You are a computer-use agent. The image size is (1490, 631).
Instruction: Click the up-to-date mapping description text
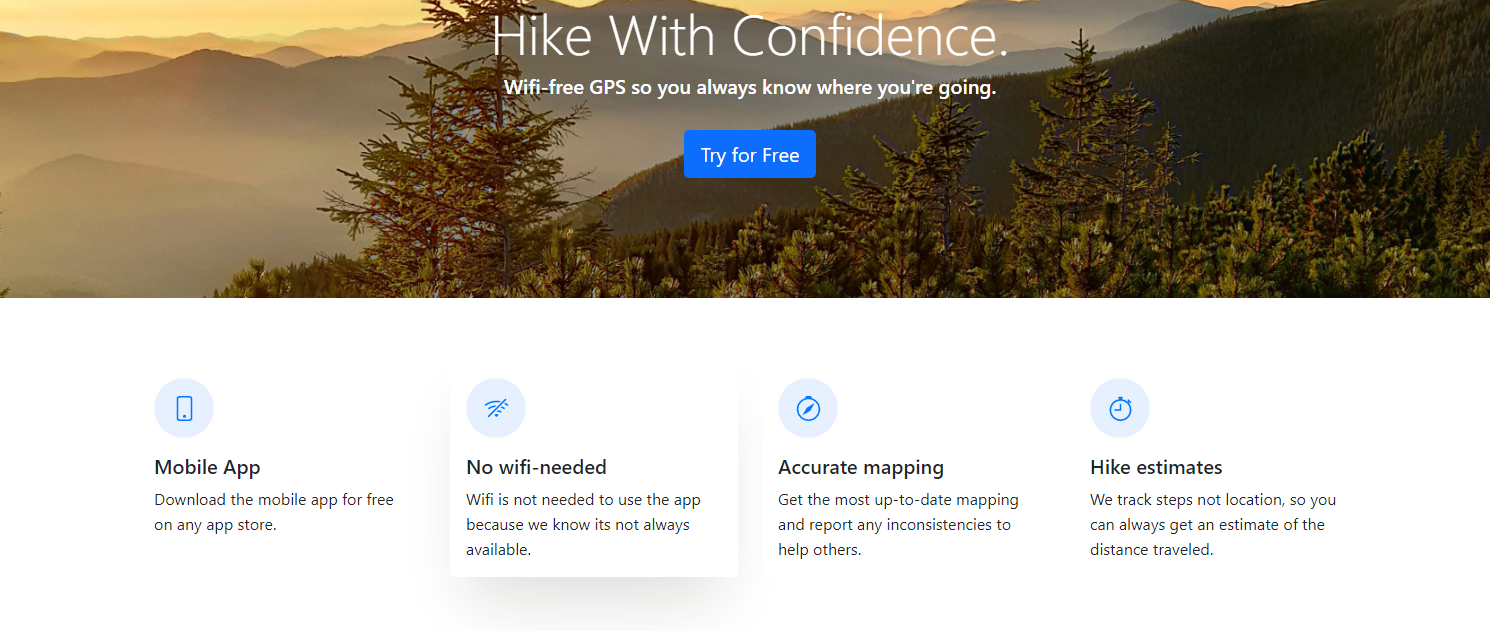[898, 524]
